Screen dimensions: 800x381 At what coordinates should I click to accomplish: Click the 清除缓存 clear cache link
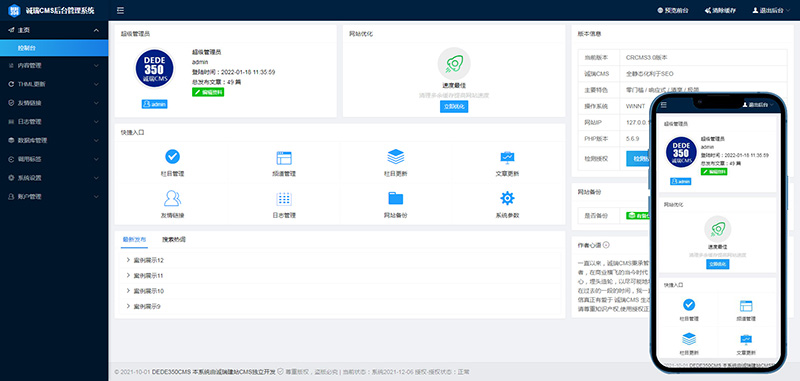click(720, 10)
